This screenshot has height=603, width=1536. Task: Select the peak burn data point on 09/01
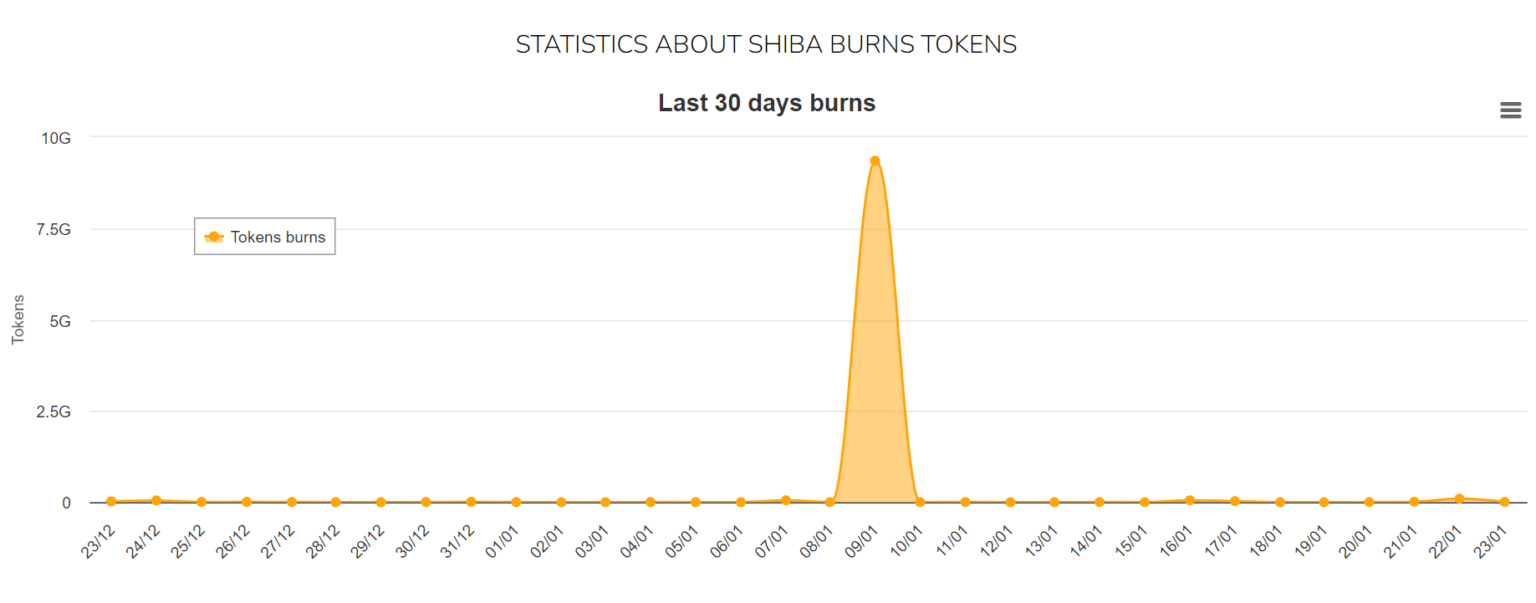coord(875,160)
